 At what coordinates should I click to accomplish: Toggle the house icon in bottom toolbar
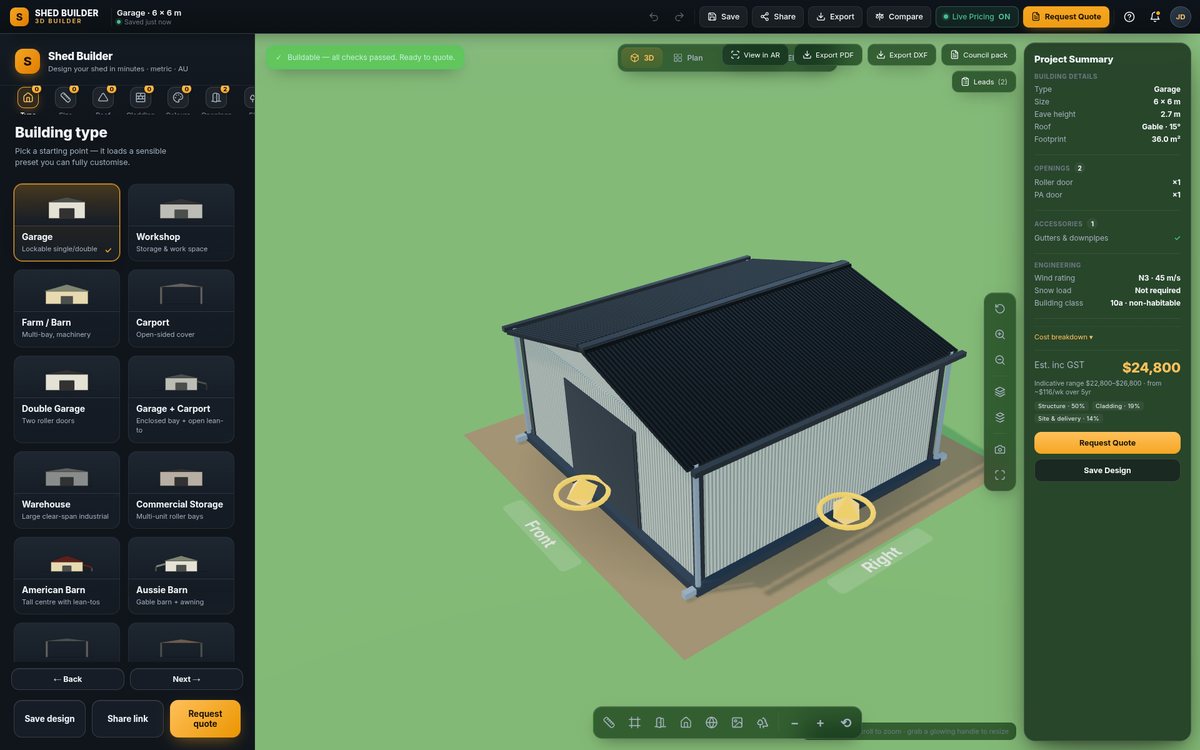click(686, 723)
